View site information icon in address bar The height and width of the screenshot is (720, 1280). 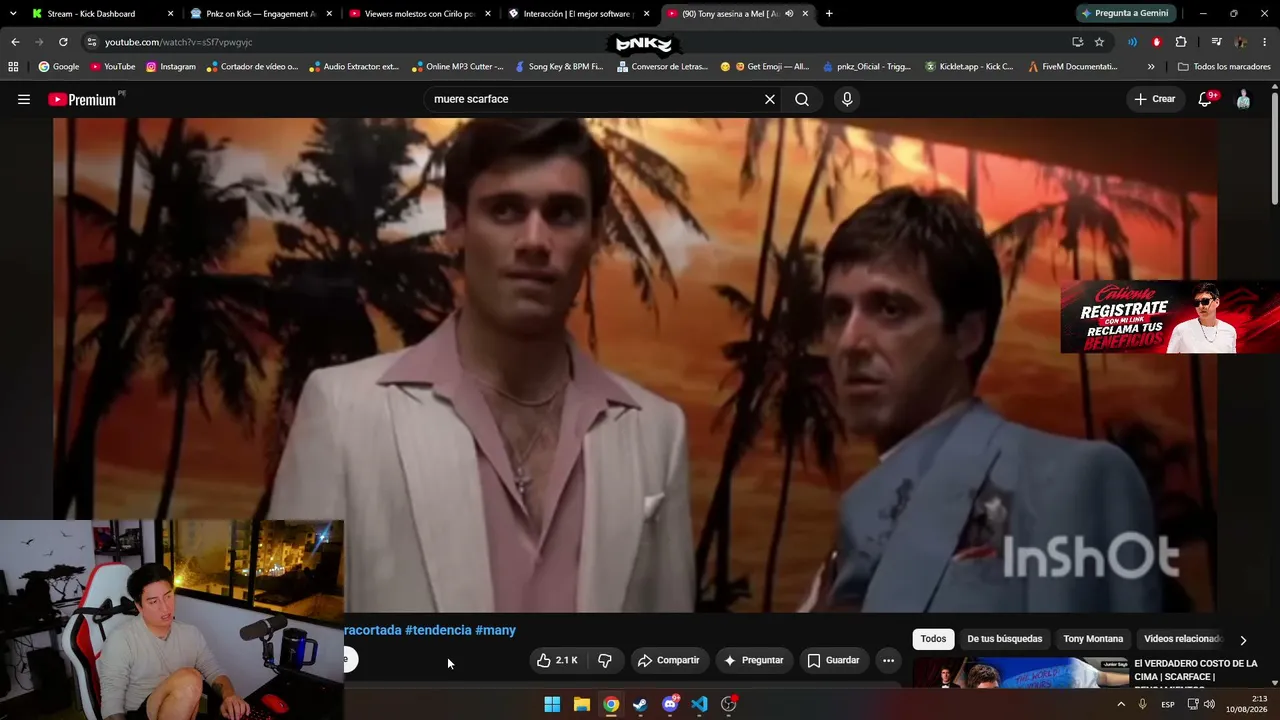click(x=91, y=42)
